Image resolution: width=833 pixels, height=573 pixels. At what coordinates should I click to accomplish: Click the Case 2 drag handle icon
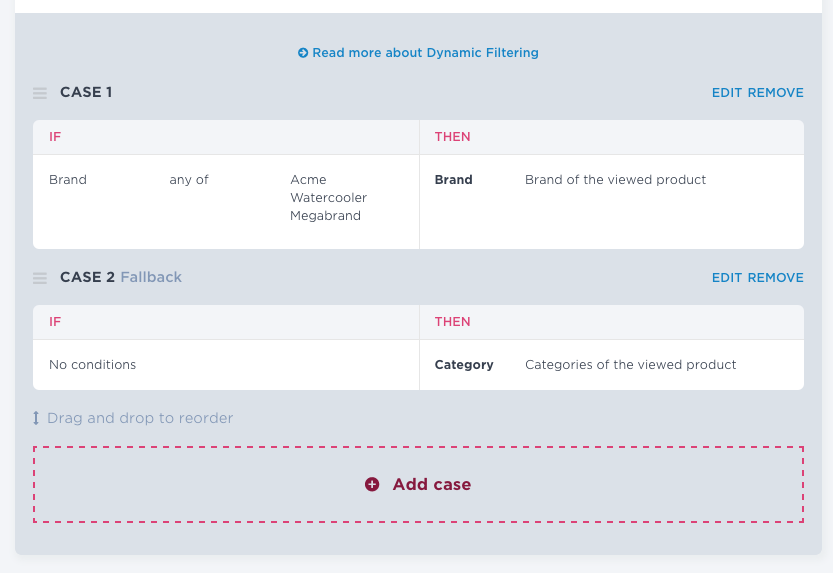[x=40, y=278]
